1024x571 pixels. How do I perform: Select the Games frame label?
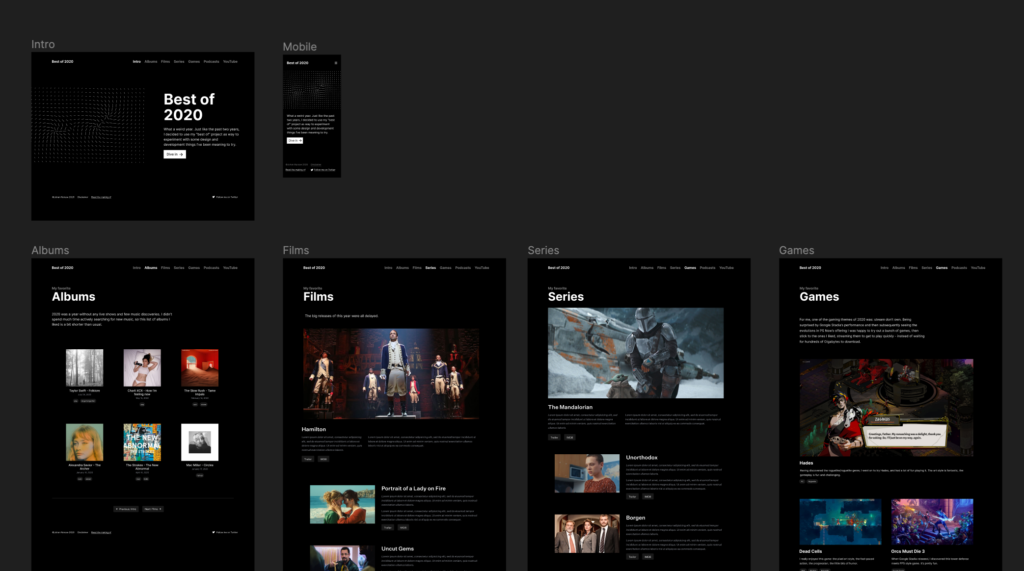[x=797, y=250]
